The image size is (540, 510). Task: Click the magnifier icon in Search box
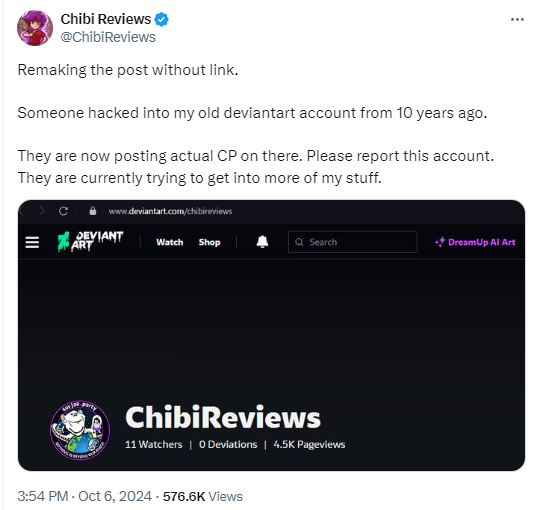point(299,242)
